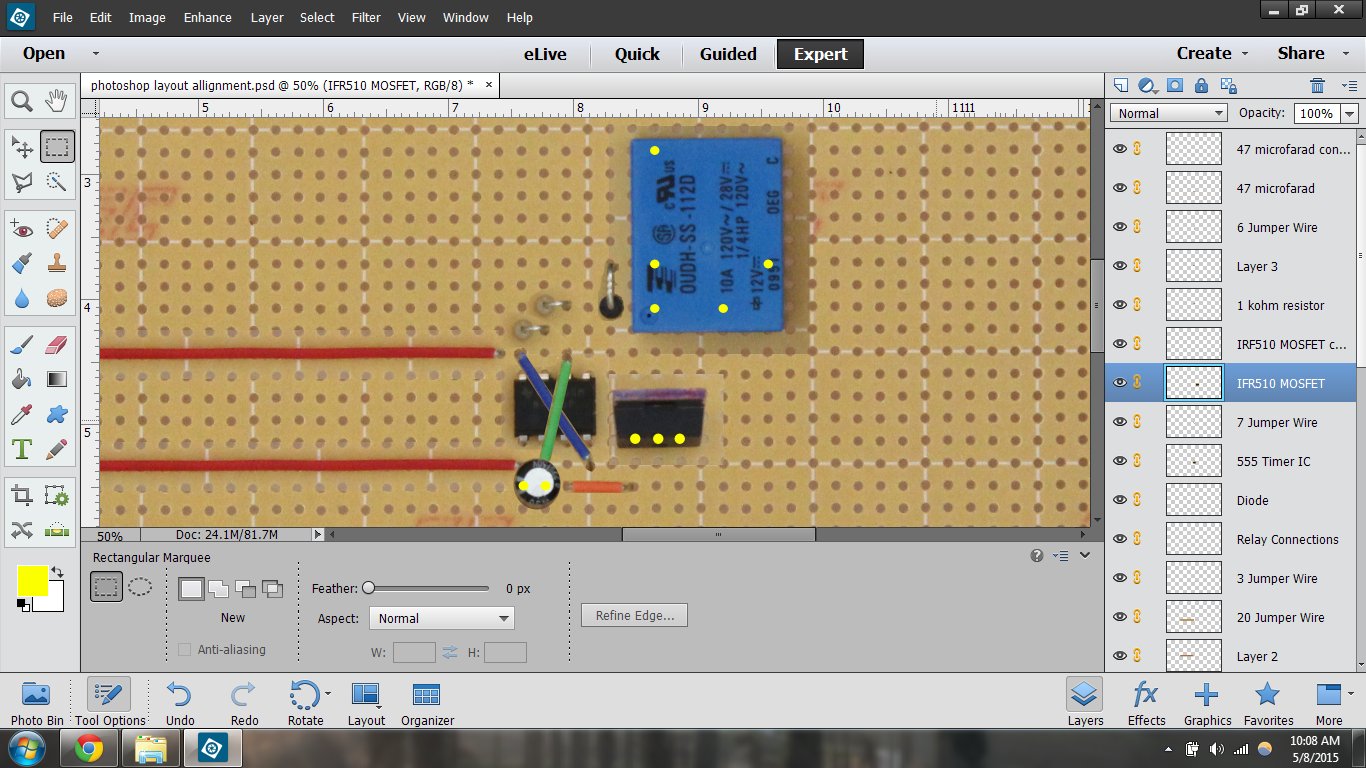Select the Clone Stamp tool

(57, 264)
